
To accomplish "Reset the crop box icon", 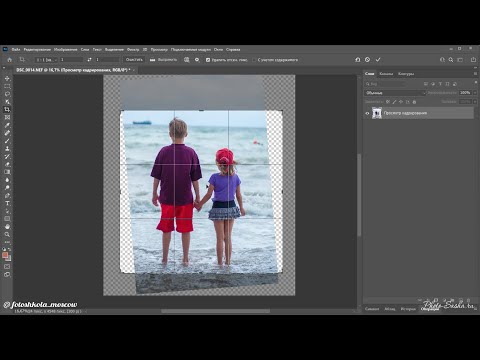I will pos(357,60).
